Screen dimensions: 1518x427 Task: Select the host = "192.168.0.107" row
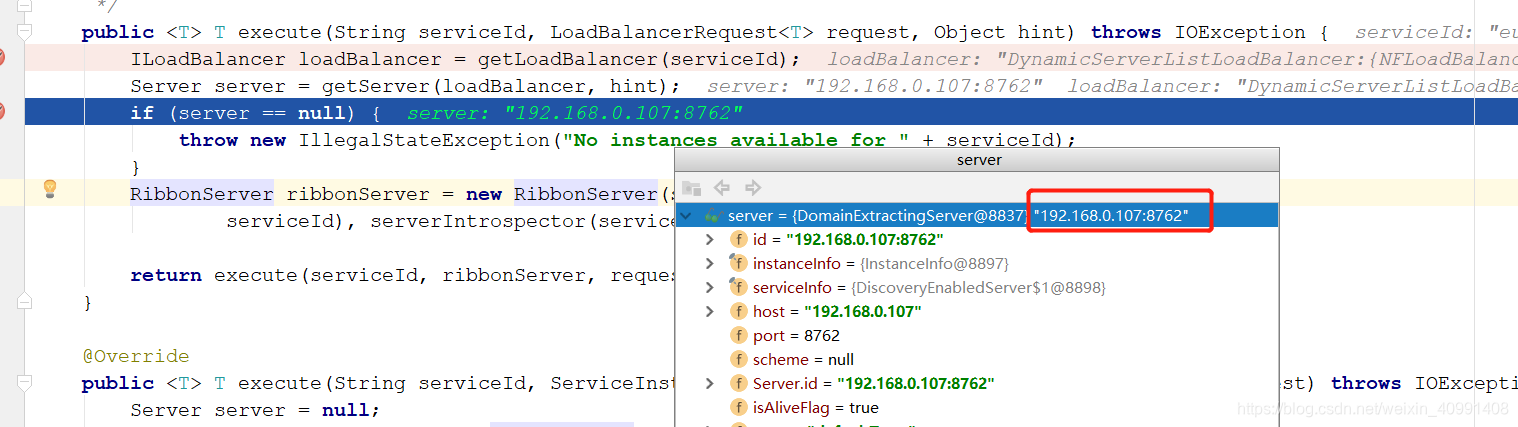click(977, 311)
